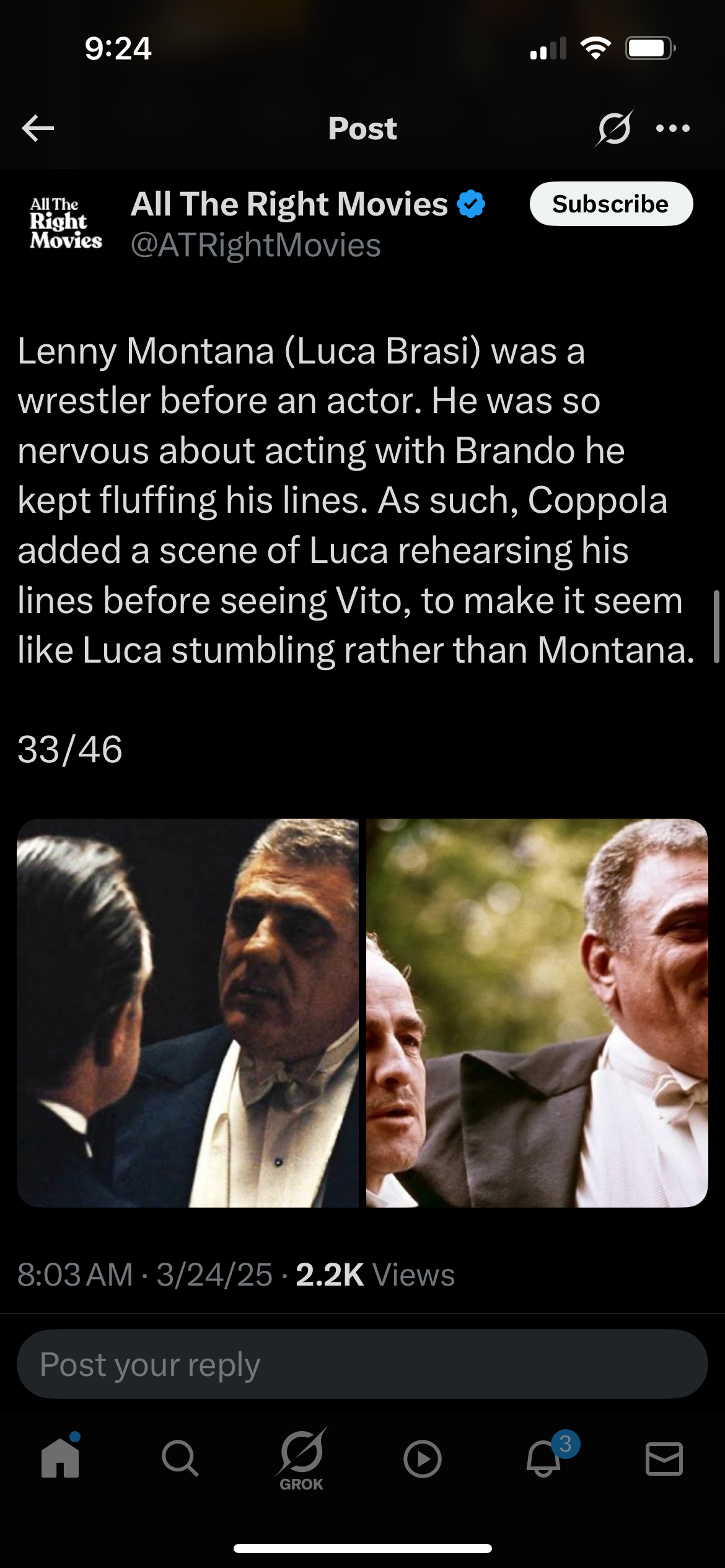Image resolution: width=725 pixels, height=1568 pixels.
Task: Open Notifications bell with 3 badge
Action: tap(545, 1455)
